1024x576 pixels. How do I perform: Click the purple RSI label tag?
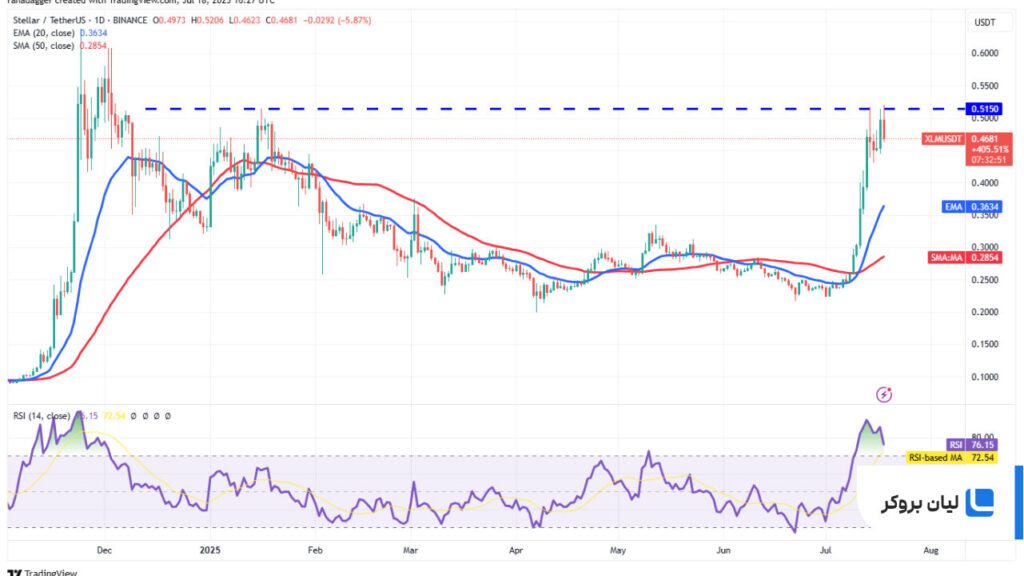955,445
